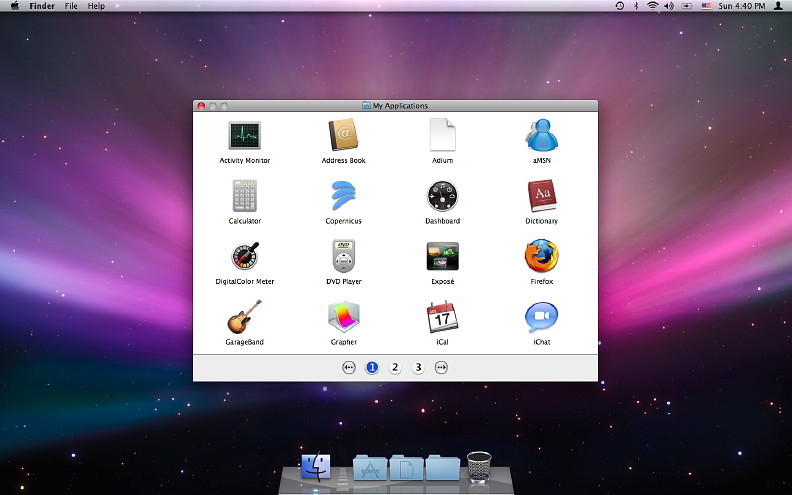Image resolution: width=792 pixels, height=495 pixels.
Task: Click the My Applications title folder icon
Action: point(367,106)
